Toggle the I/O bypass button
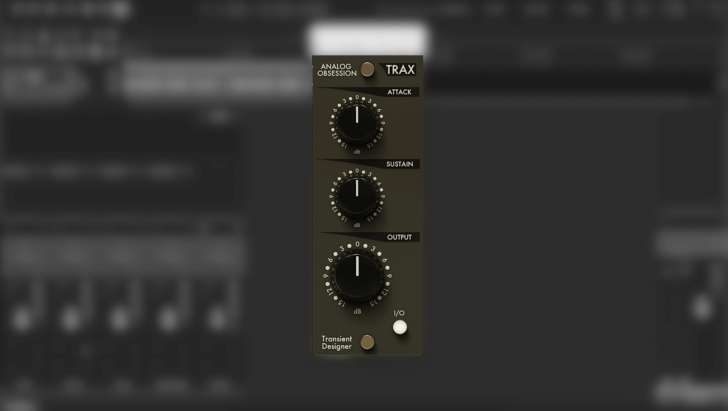This screenshot has width=728, height=411. pyautogui.click(x=400, y=327)
